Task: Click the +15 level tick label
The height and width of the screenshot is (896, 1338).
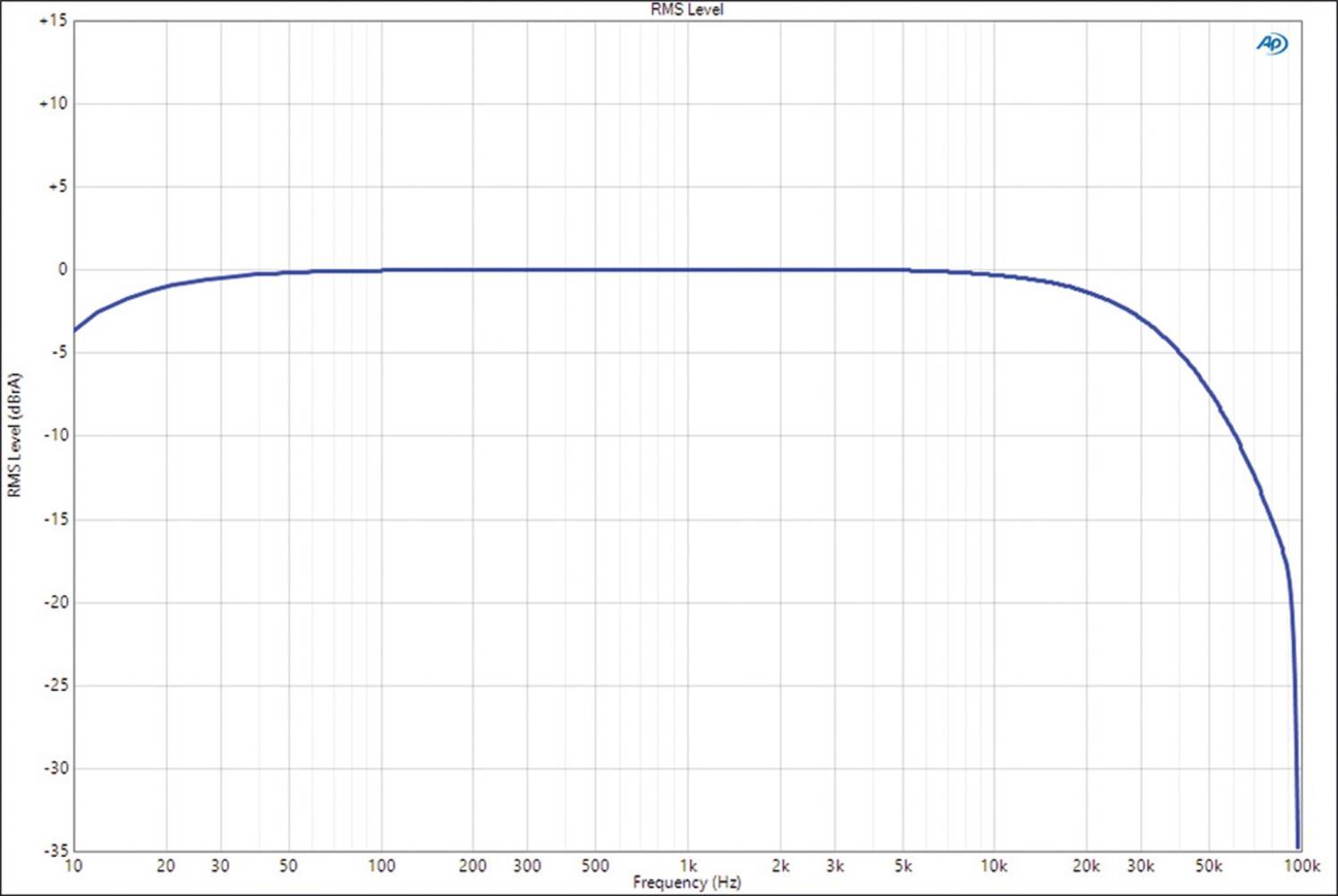Action: pos(53,21)
